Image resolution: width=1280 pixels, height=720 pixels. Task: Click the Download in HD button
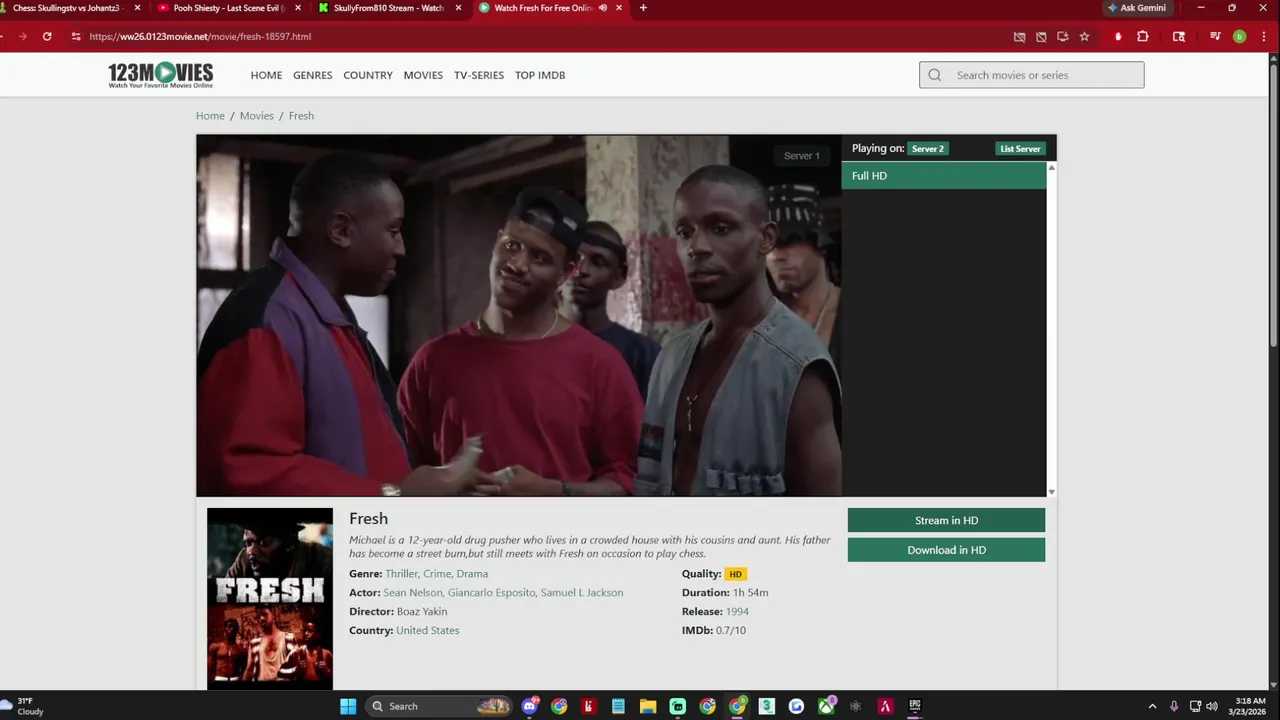[946, 550]
